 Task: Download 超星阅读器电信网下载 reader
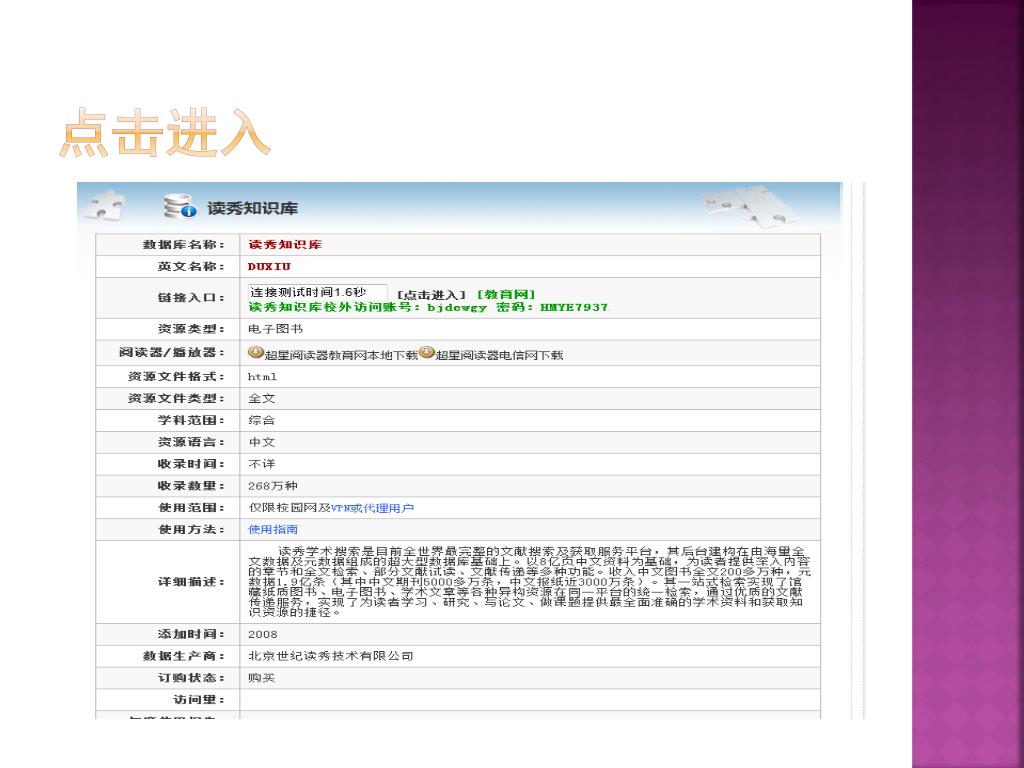click(x=499, y=355)
